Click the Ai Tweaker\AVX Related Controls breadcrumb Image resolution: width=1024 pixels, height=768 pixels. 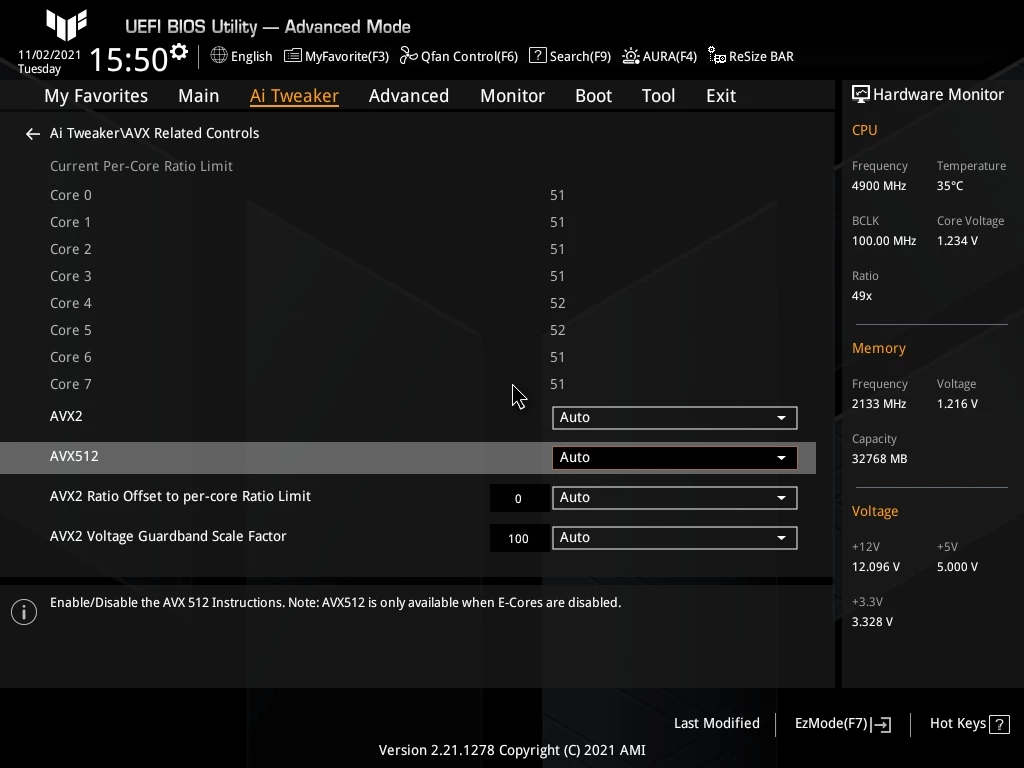[x=154, y=133]
